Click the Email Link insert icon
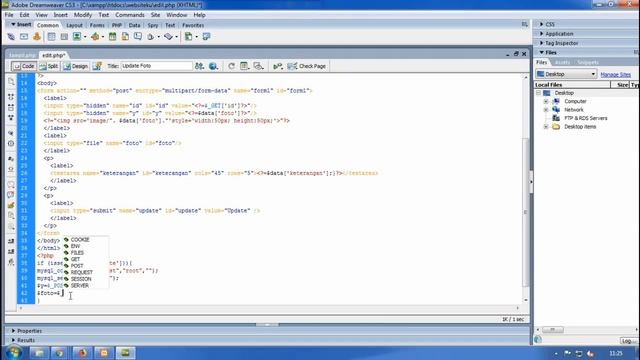 click(x=24, y=37)
